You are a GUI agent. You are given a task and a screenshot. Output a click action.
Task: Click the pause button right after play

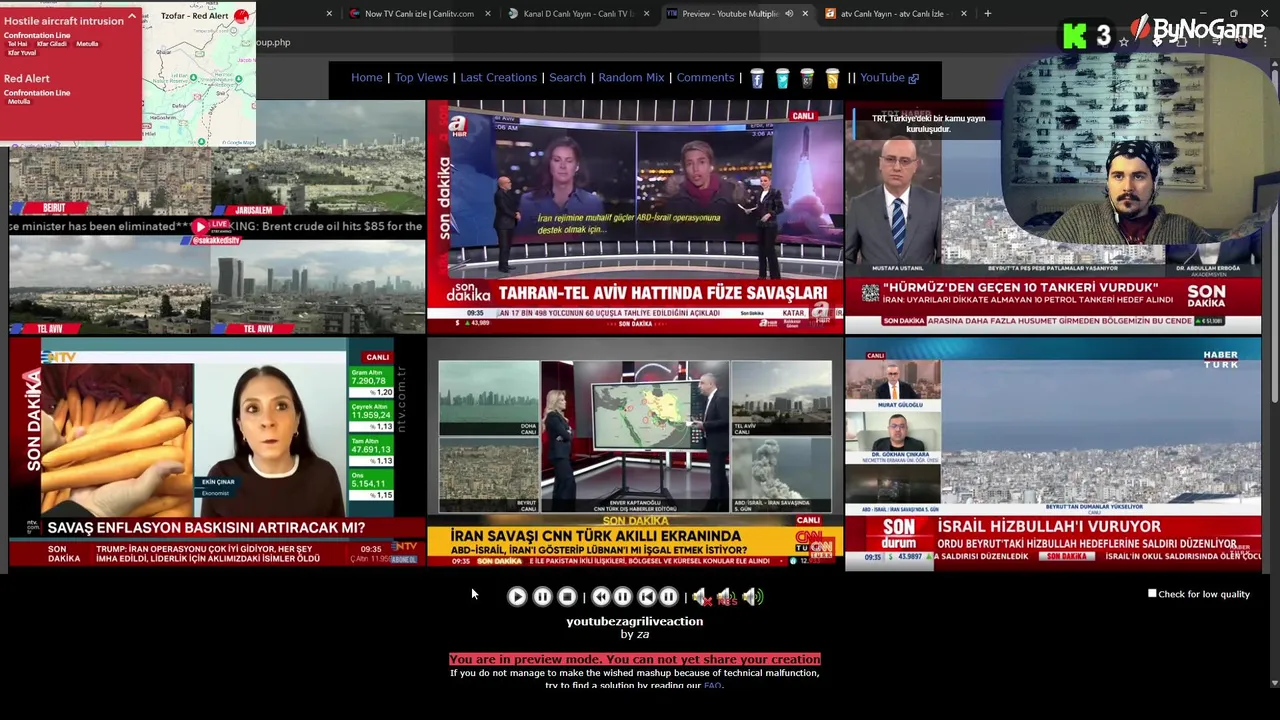tap(542, 597)
